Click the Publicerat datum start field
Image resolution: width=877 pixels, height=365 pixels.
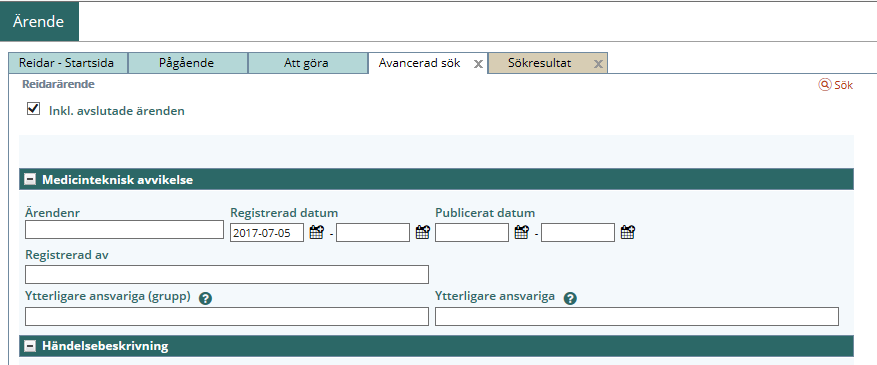click(472, 233)
